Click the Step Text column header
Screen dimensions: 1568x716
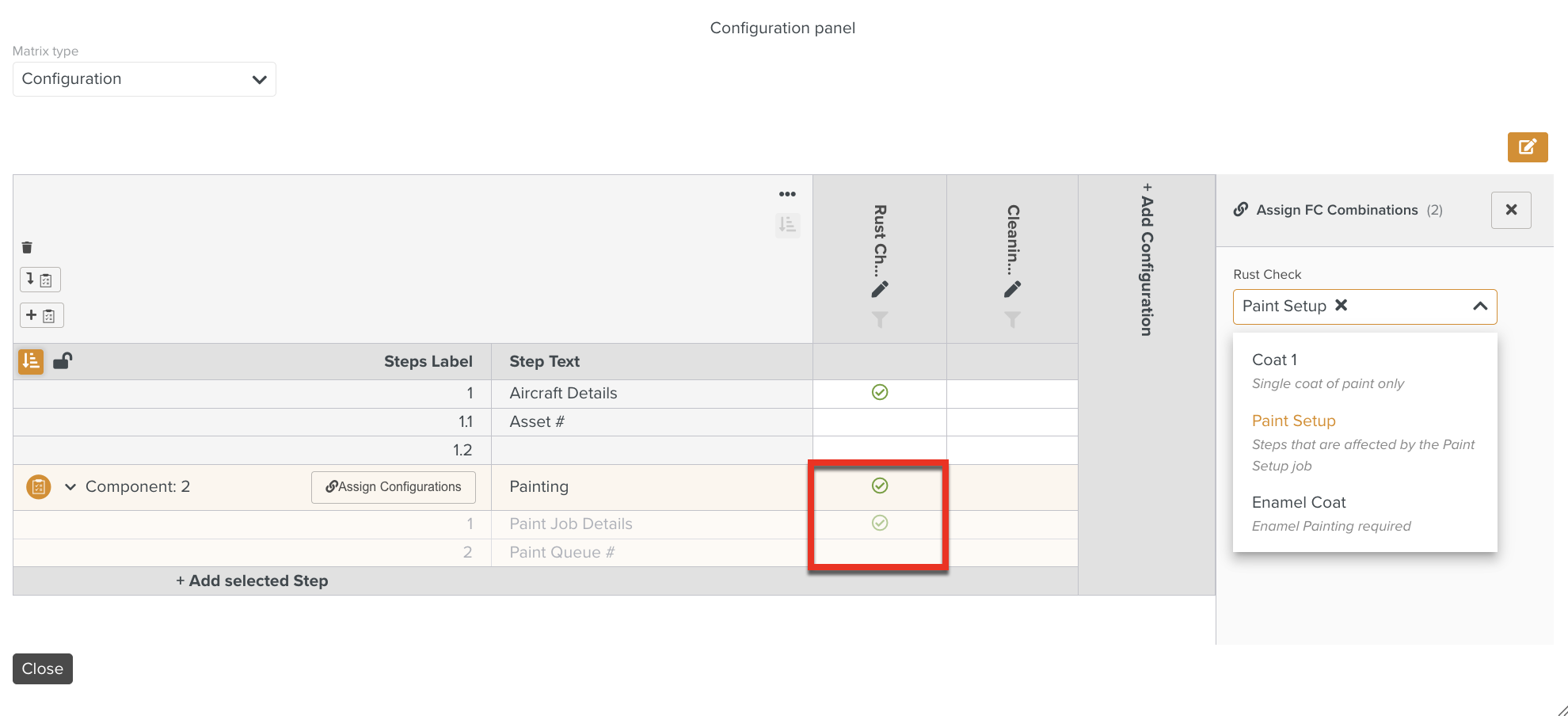tap(544, 361)
